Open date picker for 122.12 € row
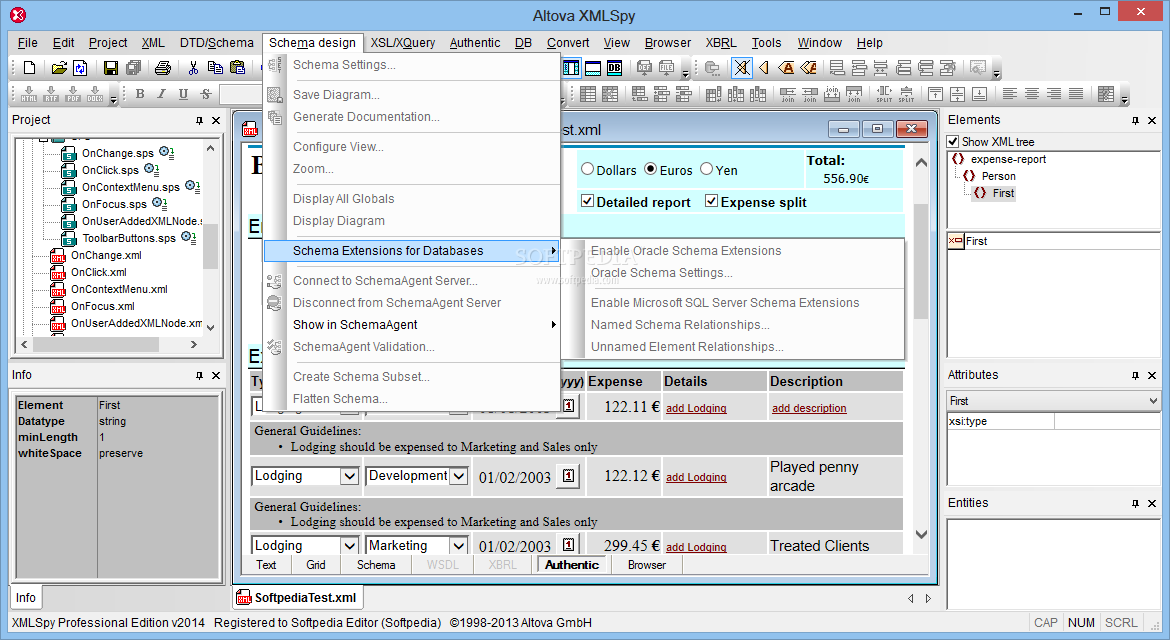 tap(569, 475)
